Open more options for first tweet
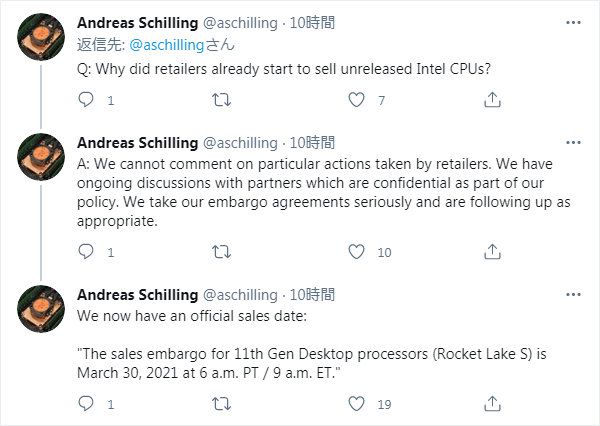Image resolution: width=600 pixels, height=426 pixels. (x=572, y=22)
